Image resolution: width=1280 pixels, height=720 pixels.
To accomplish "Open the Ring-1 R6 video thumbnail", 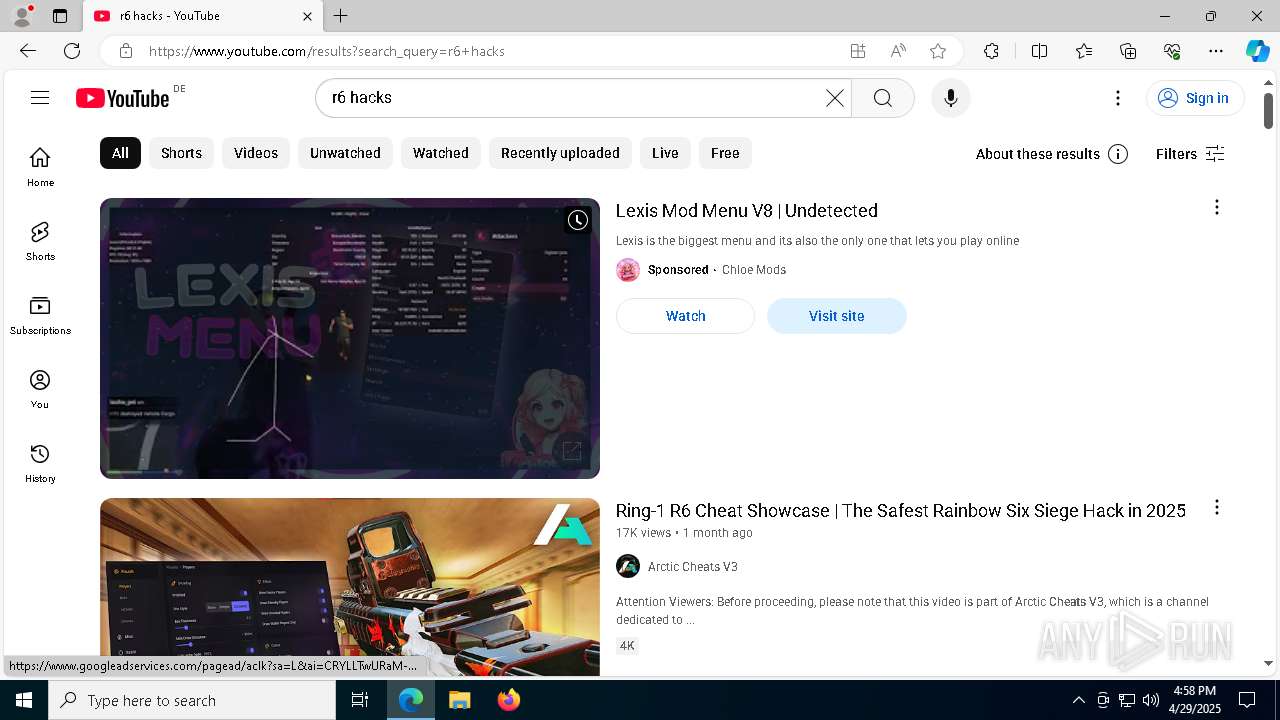I will (x=350, y=587).
